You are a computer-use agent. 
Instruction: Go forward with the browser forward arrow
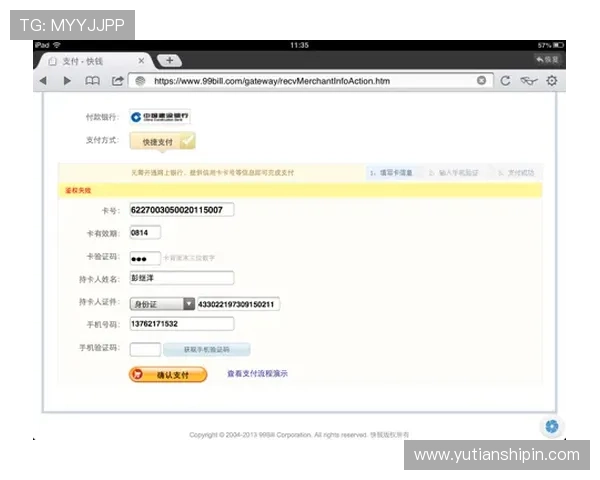[x=67, y=81]
